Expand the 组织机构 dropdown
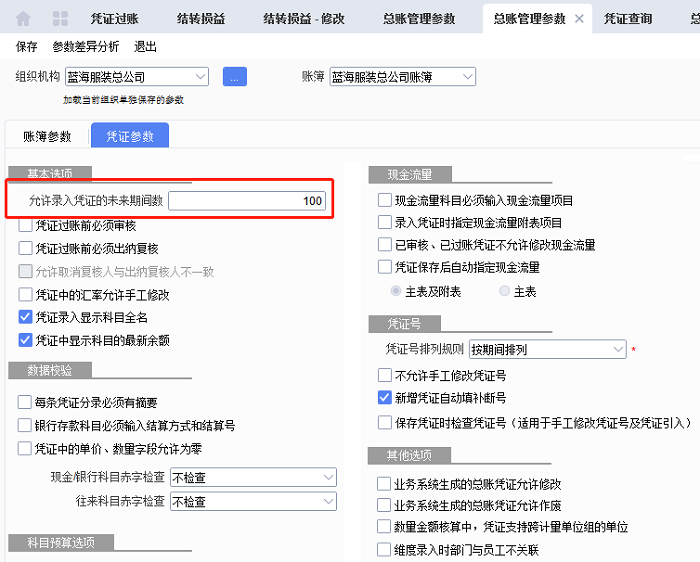The width and height of the screenshot is (700, 562). (x=200, y=77)
